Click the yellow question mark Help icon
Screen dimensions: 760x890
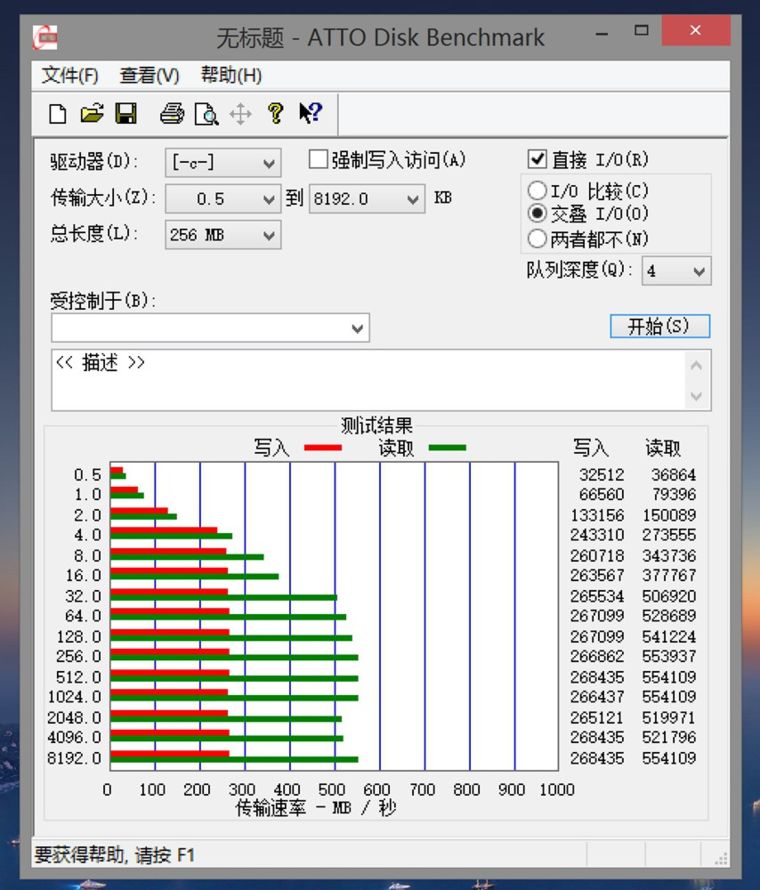click(276, 114)
